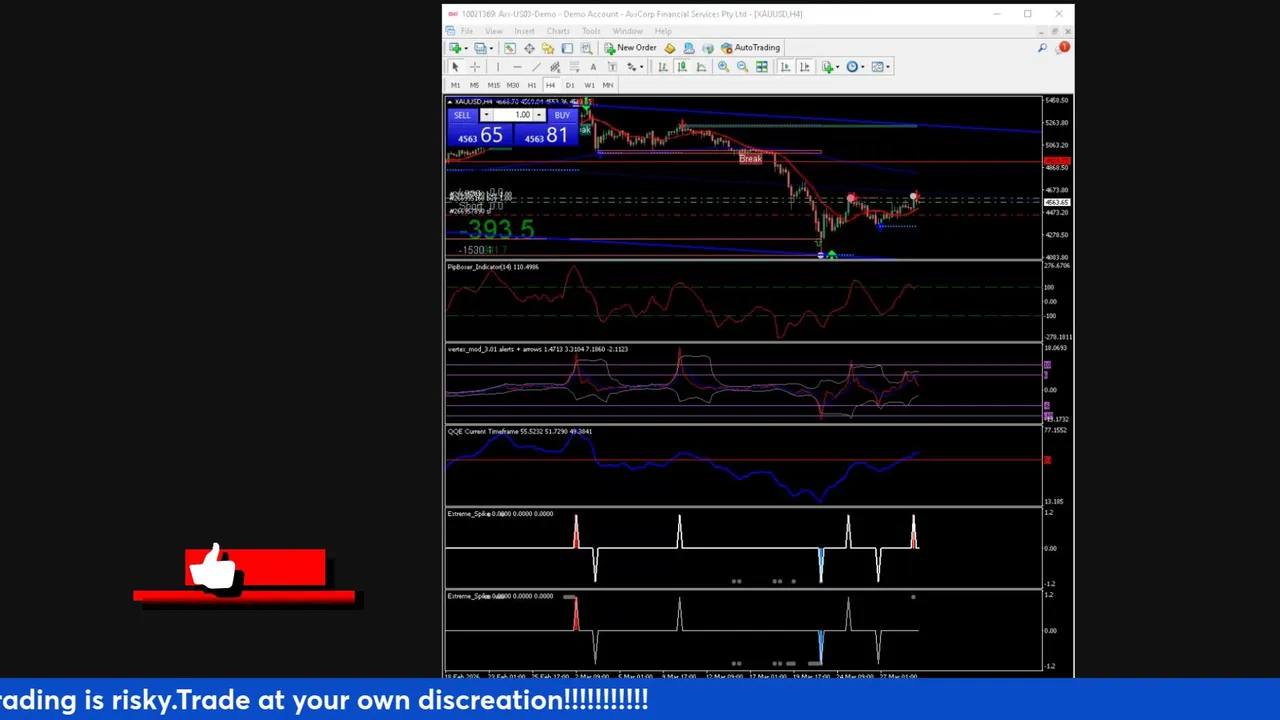Screen dimensions: 1280x720
Task: Switch to MN timeframe
Action: pos(608,85)
